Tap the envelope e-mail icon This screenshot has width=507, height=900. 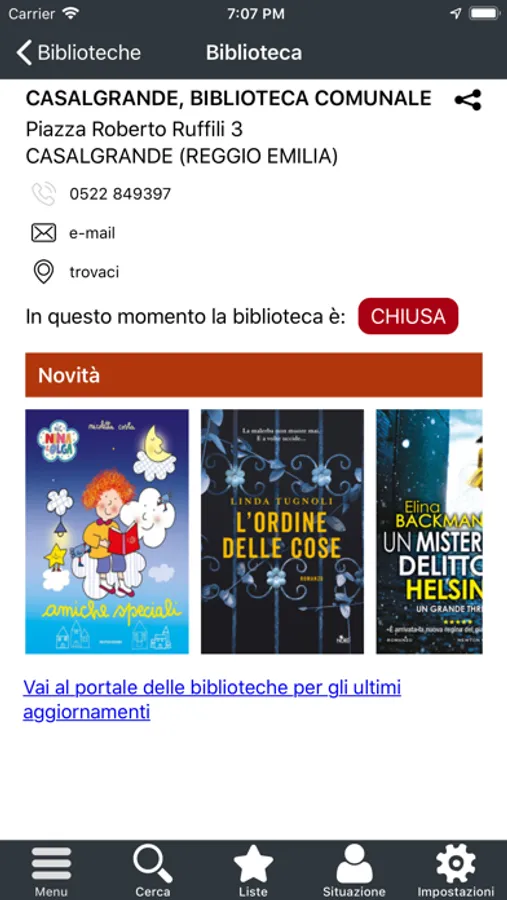coord(44,233)
